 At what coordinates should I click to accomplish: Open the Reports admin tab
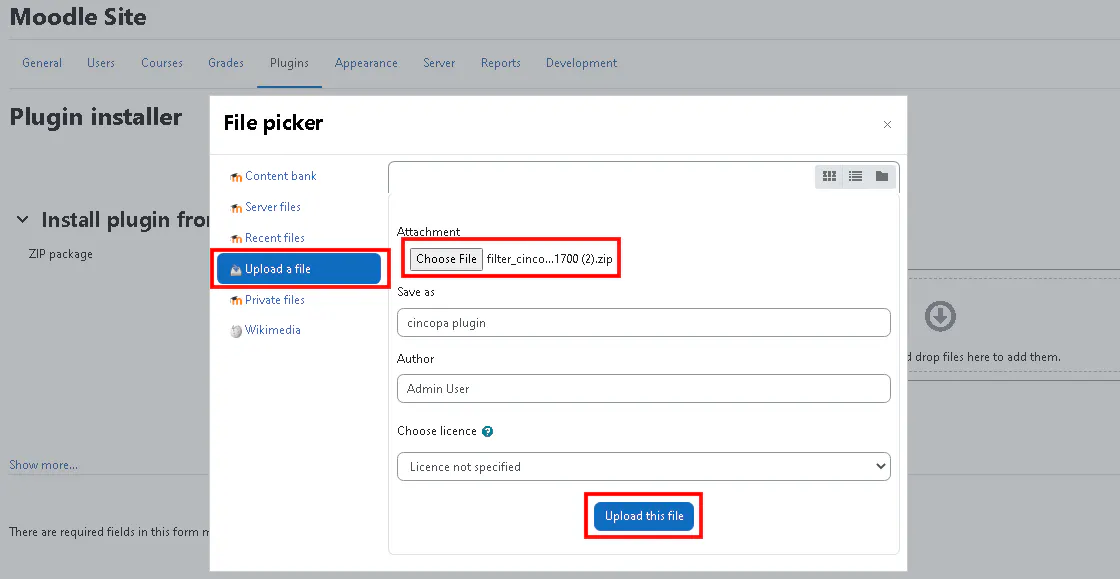pyautogui.click(x=501, y=63)
